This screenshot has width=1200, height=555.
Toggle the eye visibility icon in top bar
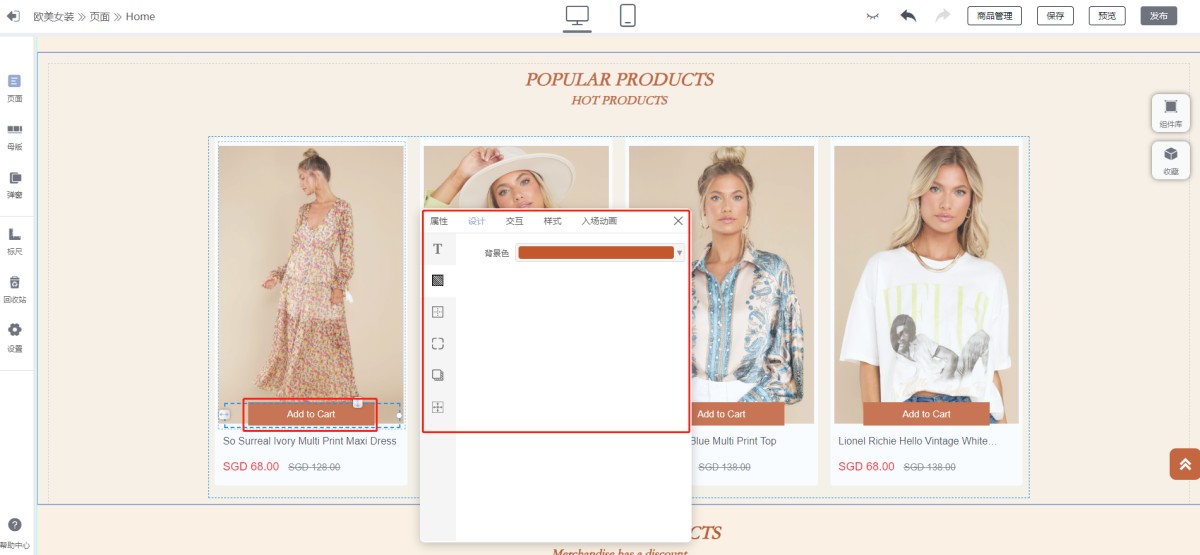pos(872,16)
